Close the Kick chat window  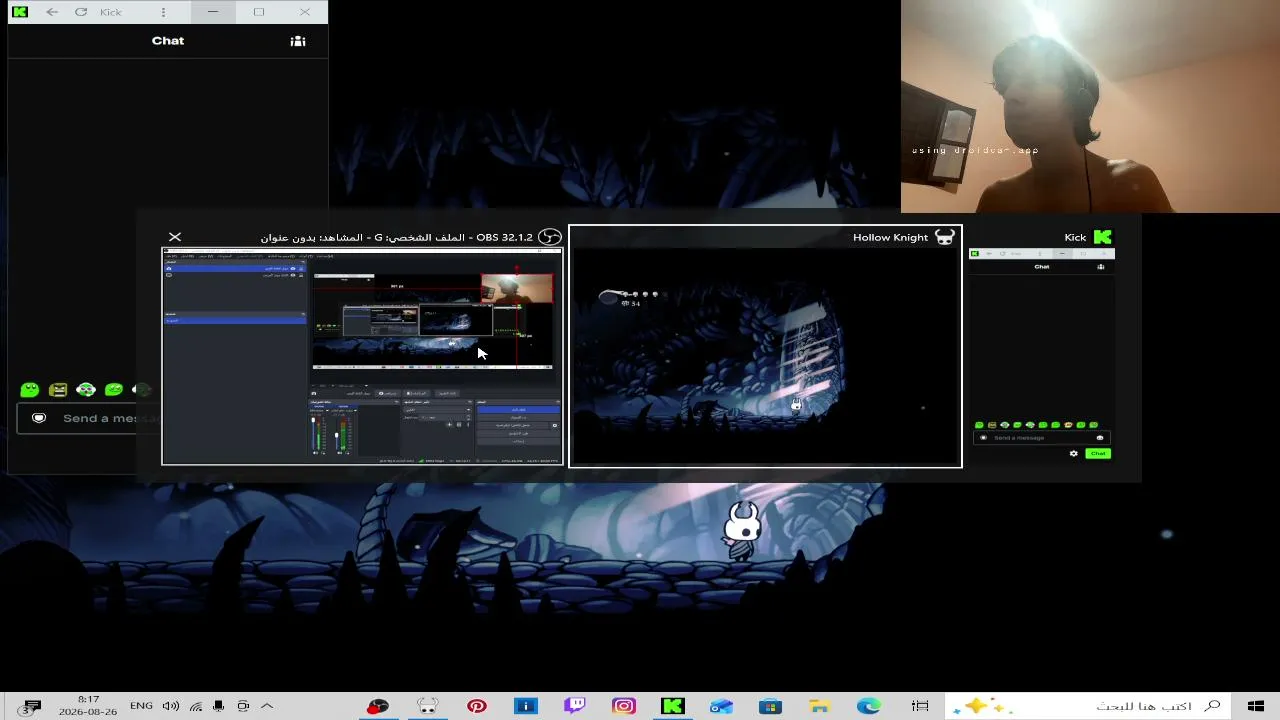pos(305,12)
